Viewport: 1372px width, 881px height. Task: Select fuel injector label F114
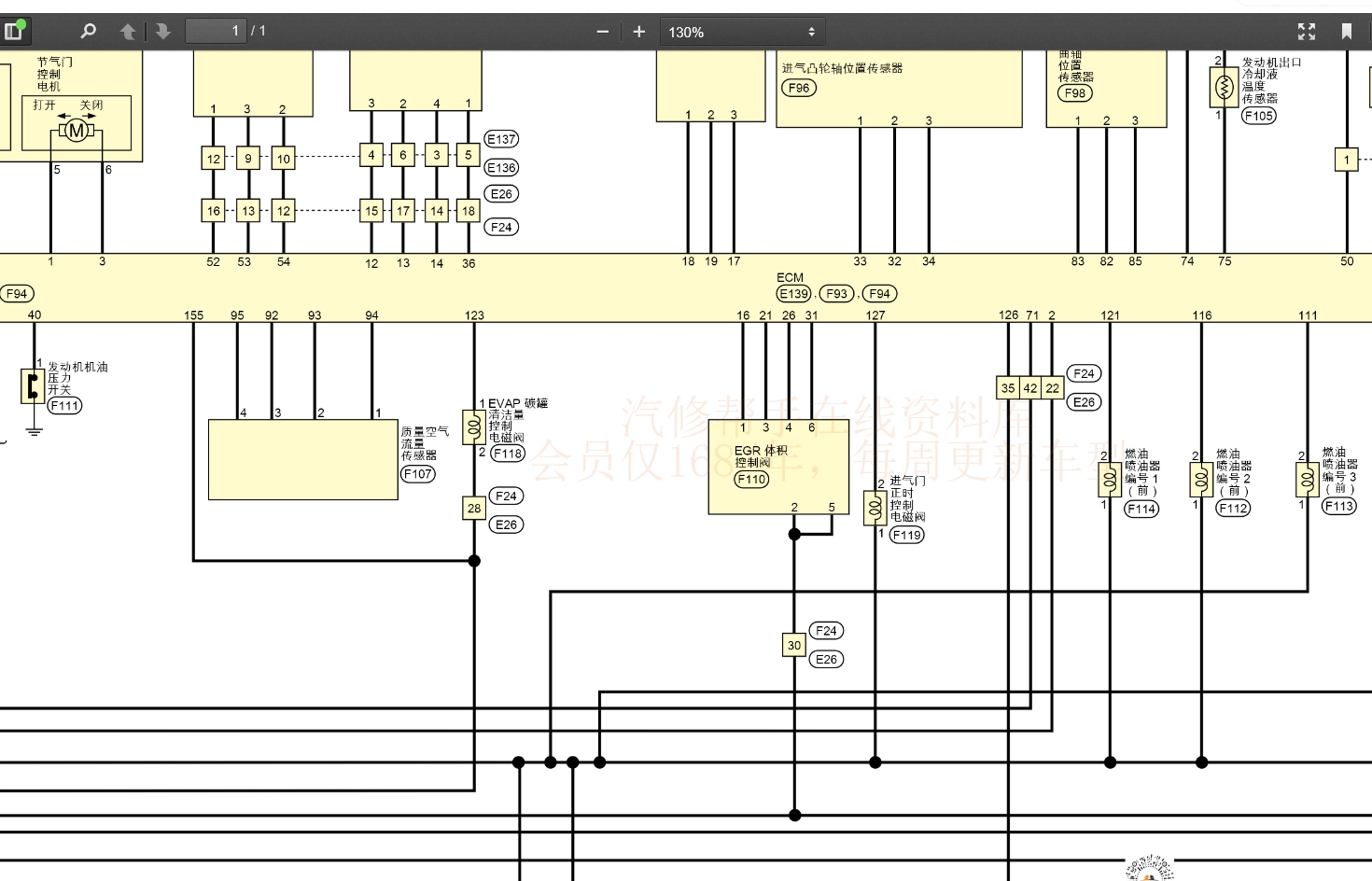1141,510
